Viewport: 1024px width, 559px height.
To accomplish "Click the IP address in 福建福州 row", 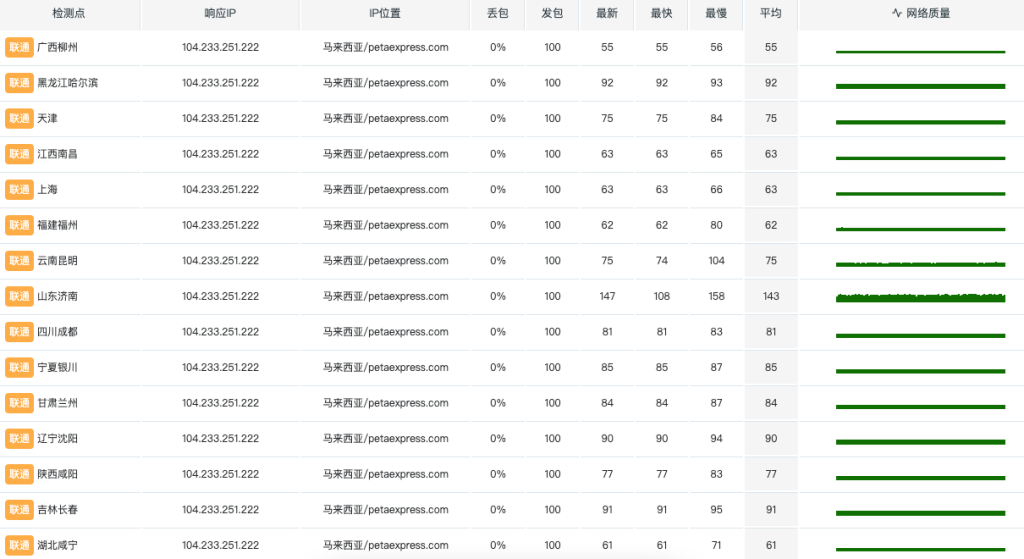I will coord(220,225).
